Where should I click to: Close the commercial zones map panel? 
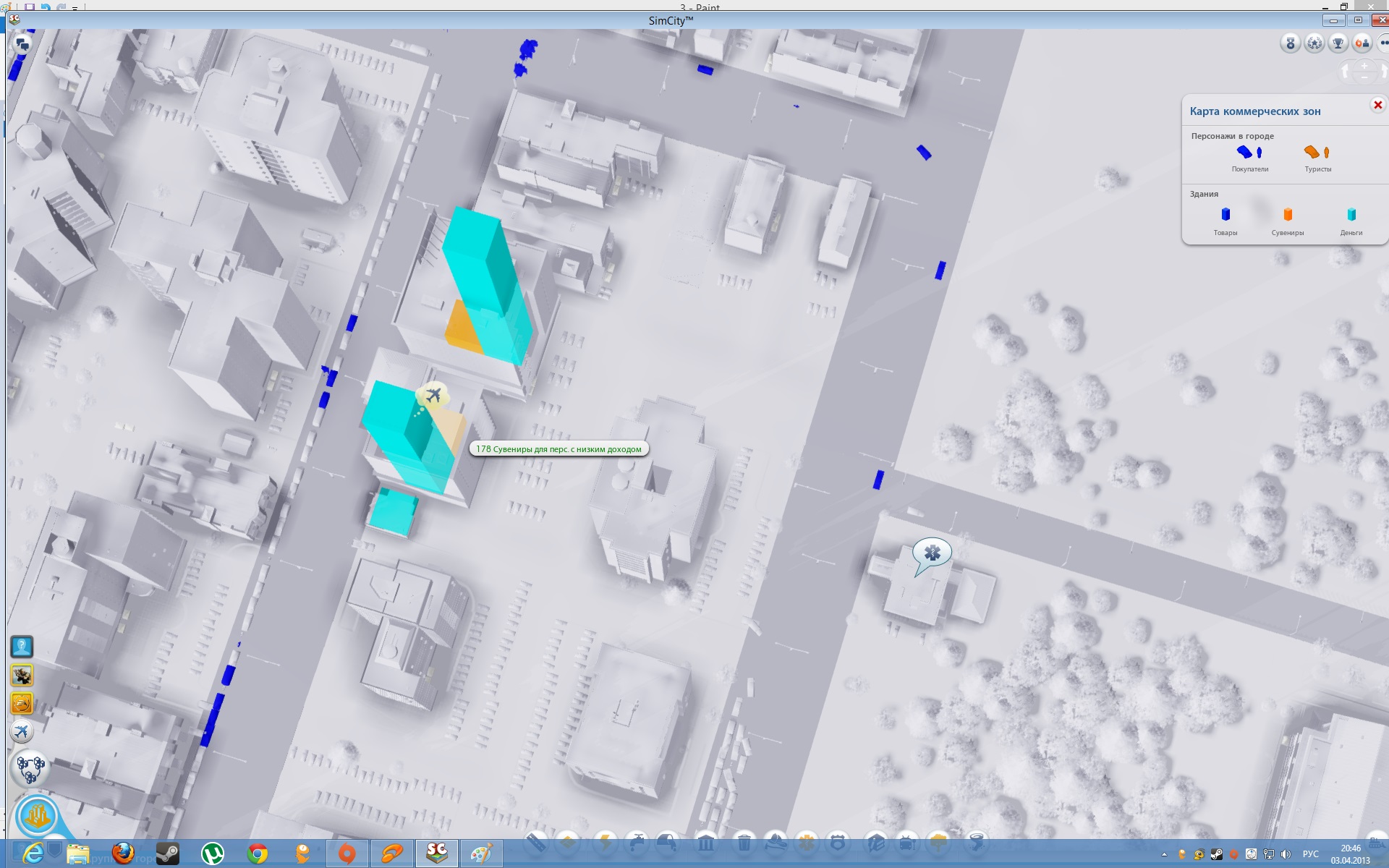point(1378,105)
